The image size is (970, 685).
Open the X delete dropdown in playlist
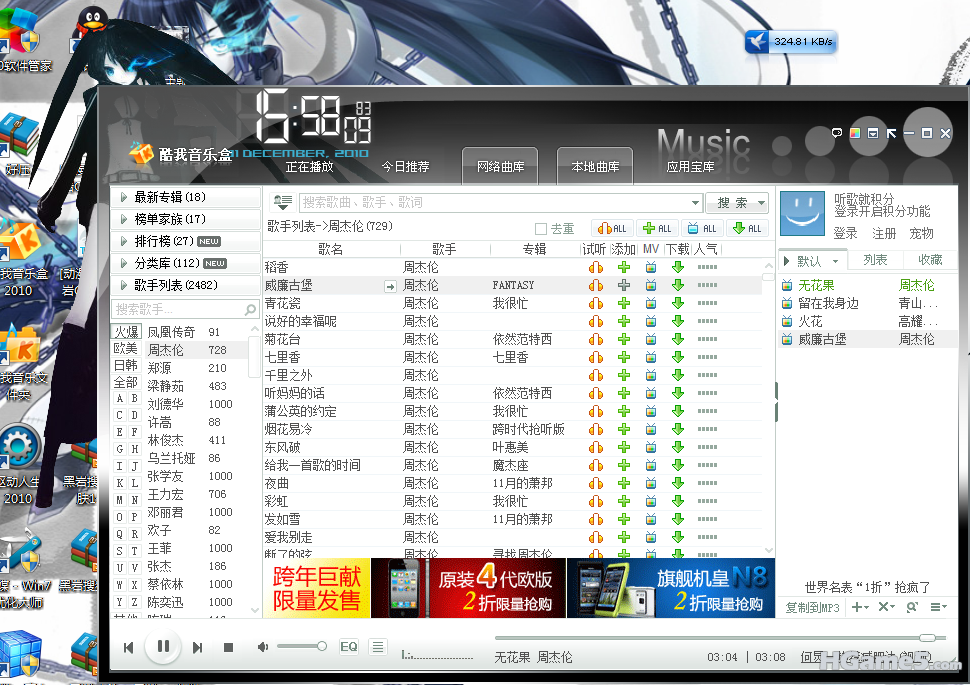click(886, 607)
